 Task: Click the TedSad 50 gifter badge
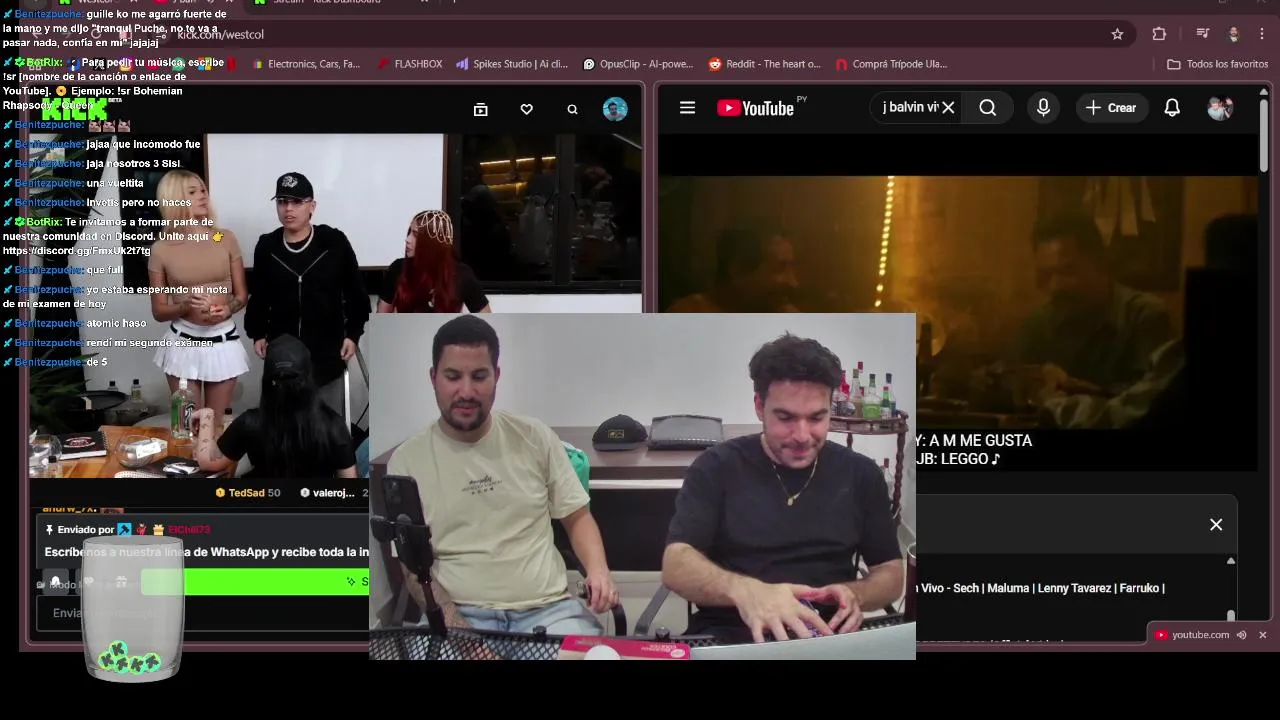tap(248, 493)
